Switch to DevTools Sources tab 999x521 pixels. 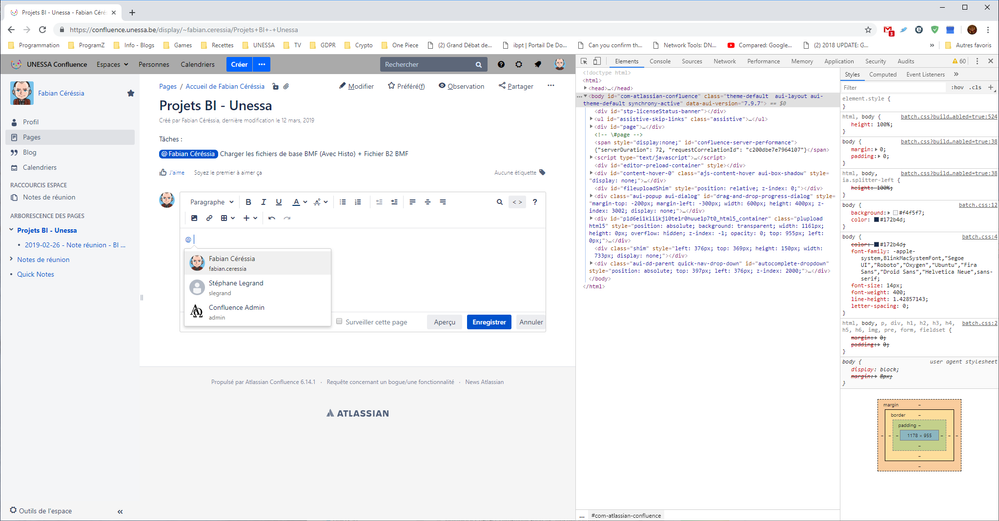pyautogui.click(x=691, y=61)
